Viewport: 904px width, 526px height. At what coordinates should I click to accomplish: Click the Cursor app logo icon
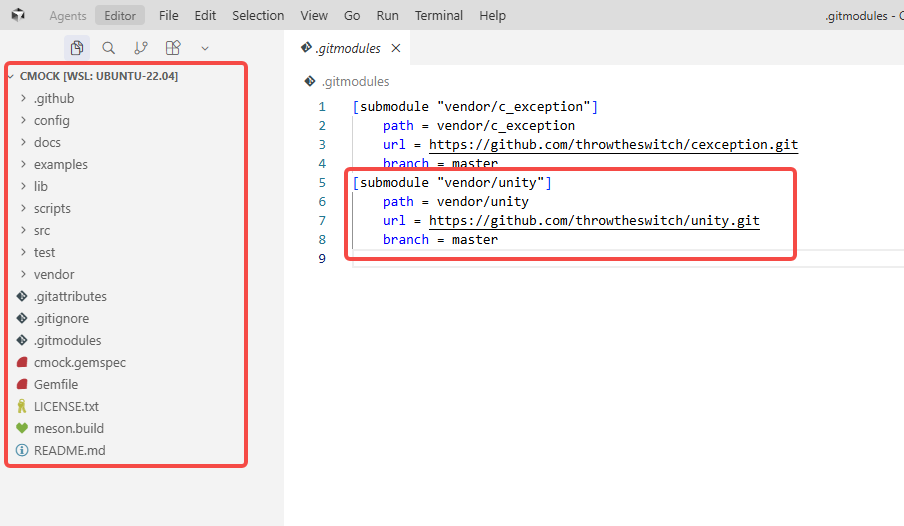(18, 16)
